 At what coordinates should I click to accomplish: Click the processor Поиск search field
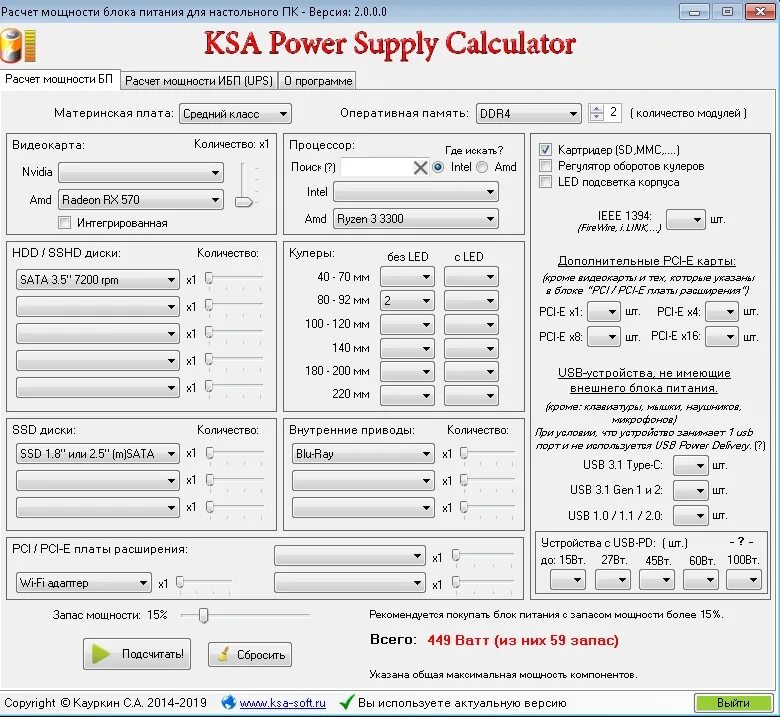377,168
